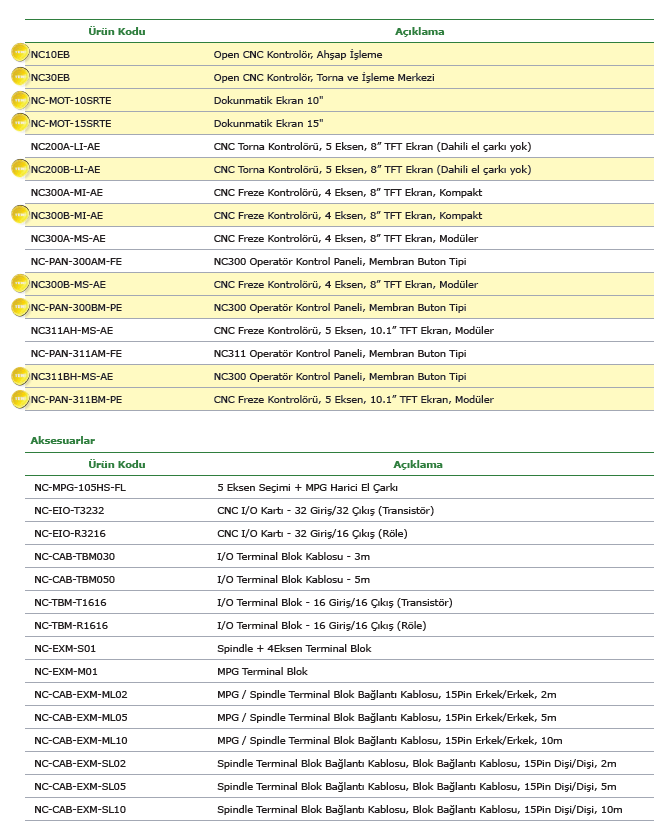Image resolution: width=654 pixels, height=827 pixels.
Task: Click the NC-MPG-105HS-FL accessory code
Action: (80, 488)
